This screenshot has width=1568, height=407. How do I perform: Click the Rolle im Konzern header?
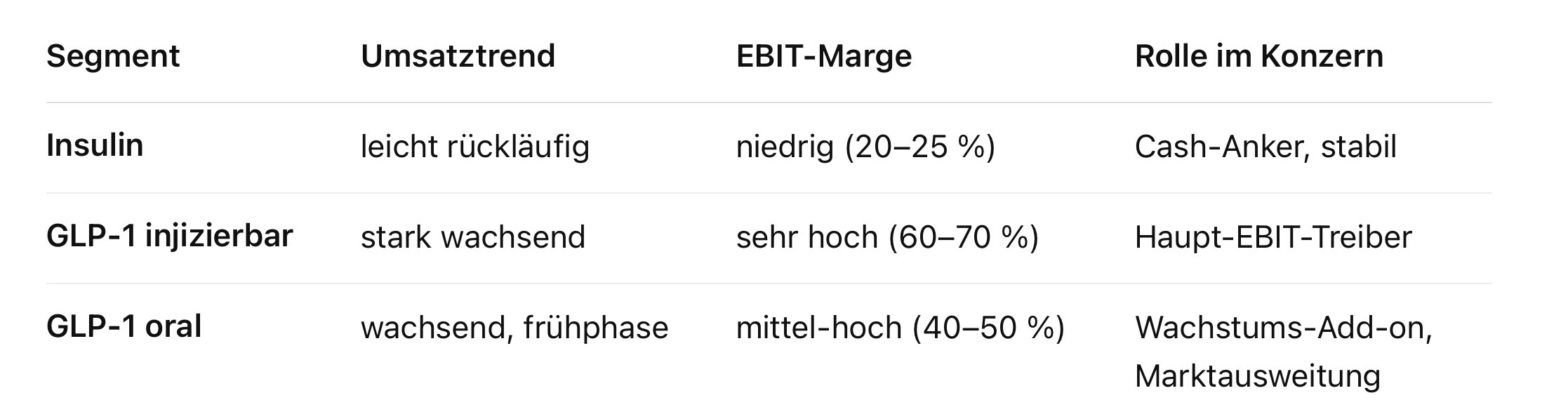click(x=1258, y=56)
